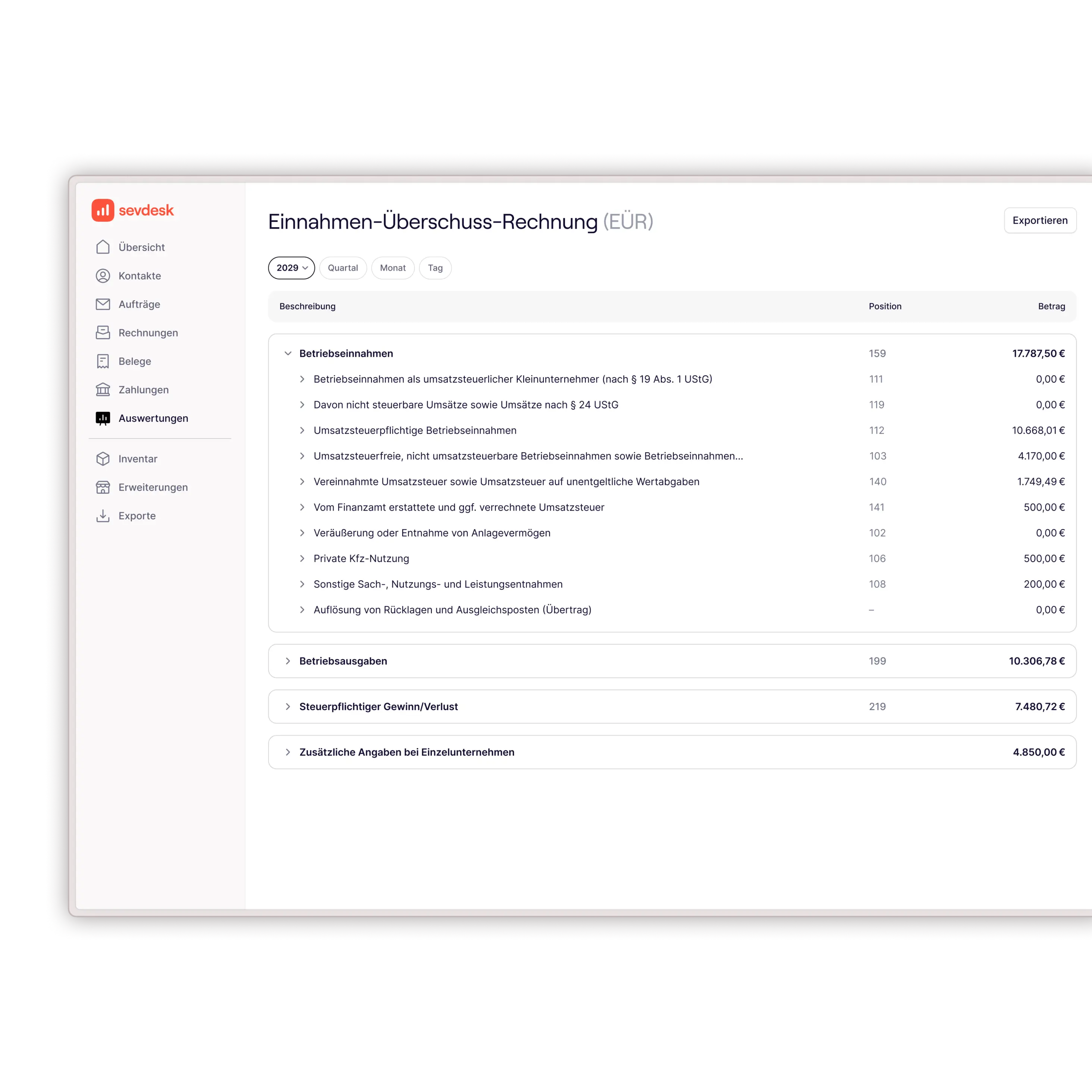
Task: Expand the Betriebsausgaben section
Action: click(288, 661)
